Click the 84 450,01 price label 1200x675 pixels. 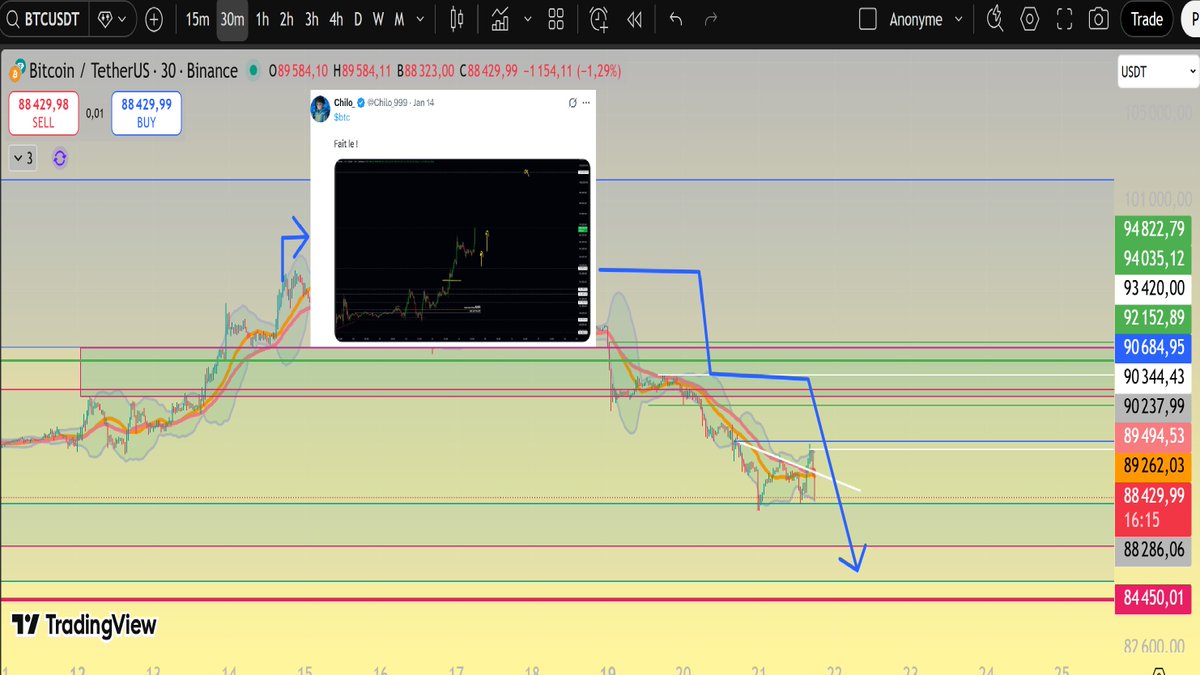tap(1153, 599)
